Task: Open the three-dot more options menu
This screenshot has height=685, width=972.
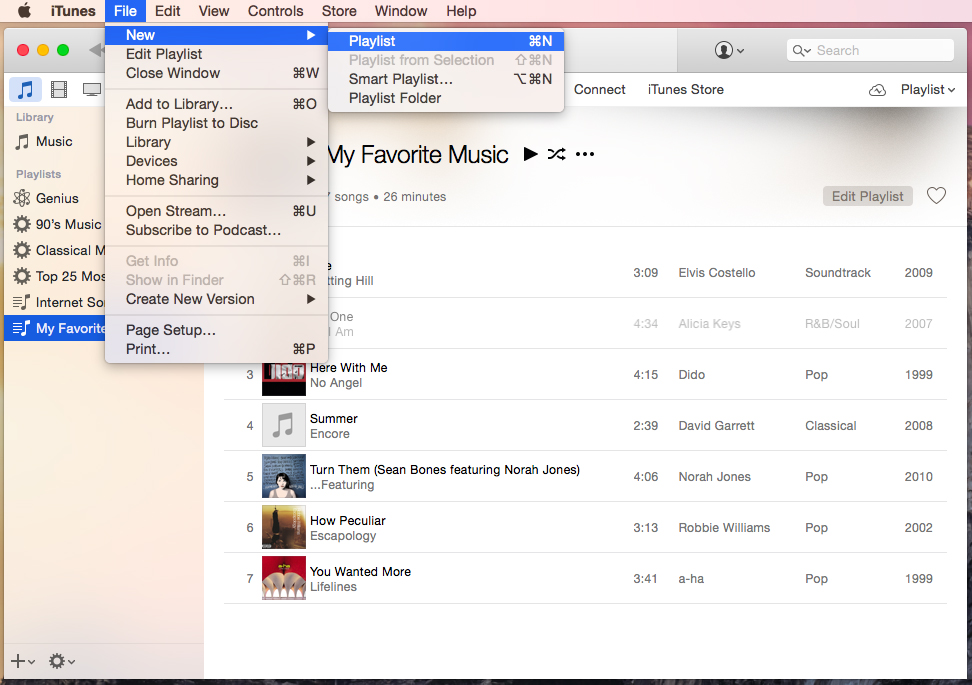Action: [586, 154]
